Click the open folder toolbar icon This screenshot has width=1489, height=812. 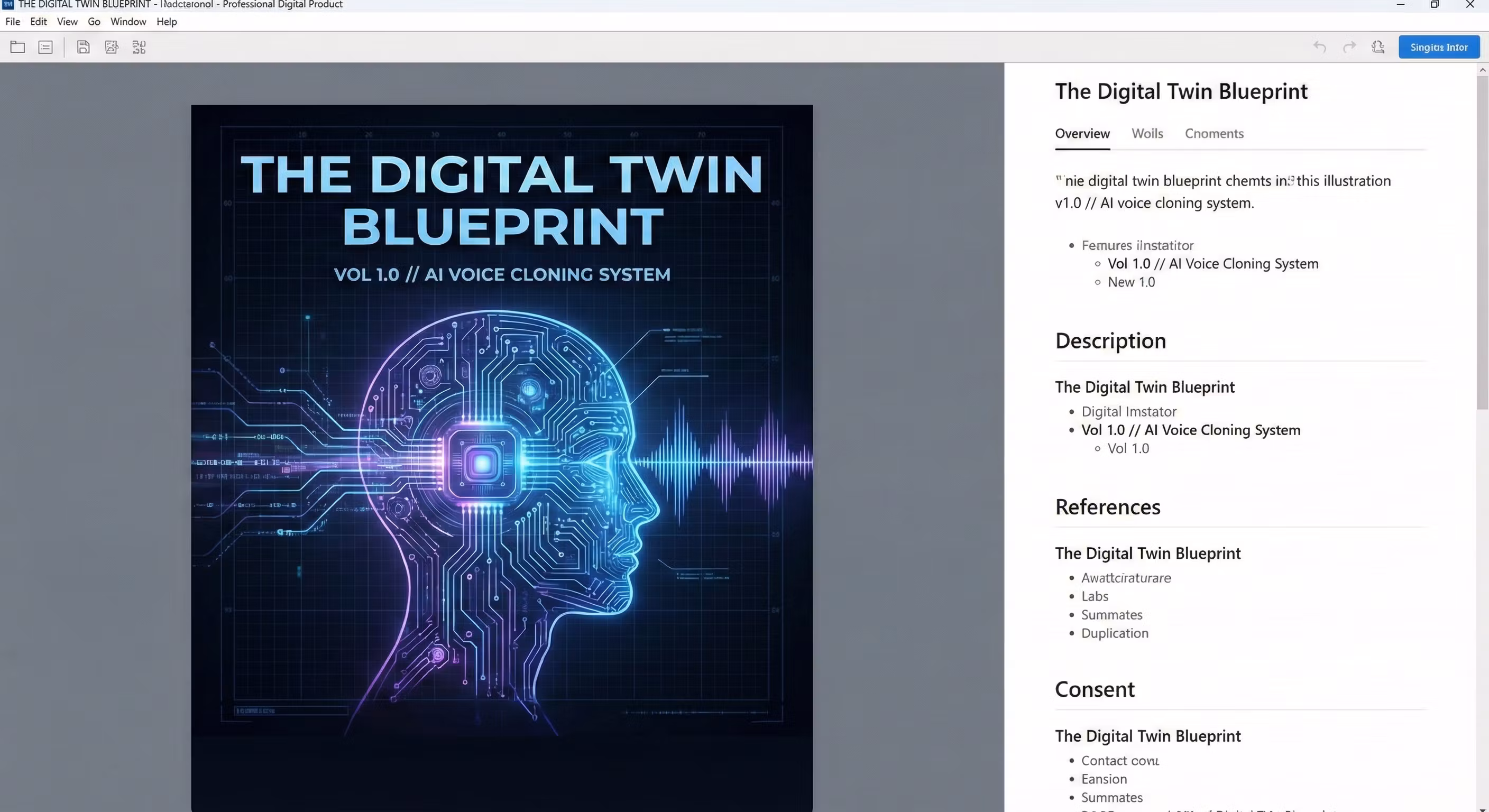(x=17, y=48)
